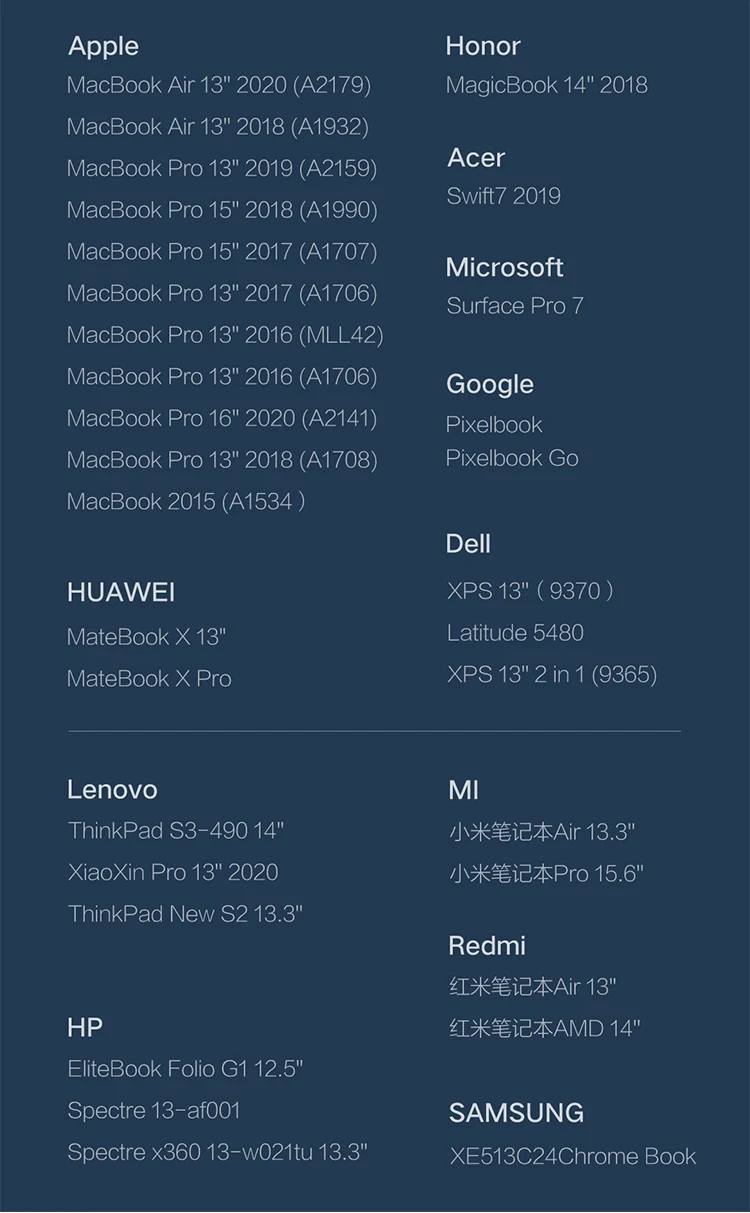Choose 小米笔记本Pro 15.6" under MI
750x1213 pixels.
pyautogui.click(x=546, y=873)
